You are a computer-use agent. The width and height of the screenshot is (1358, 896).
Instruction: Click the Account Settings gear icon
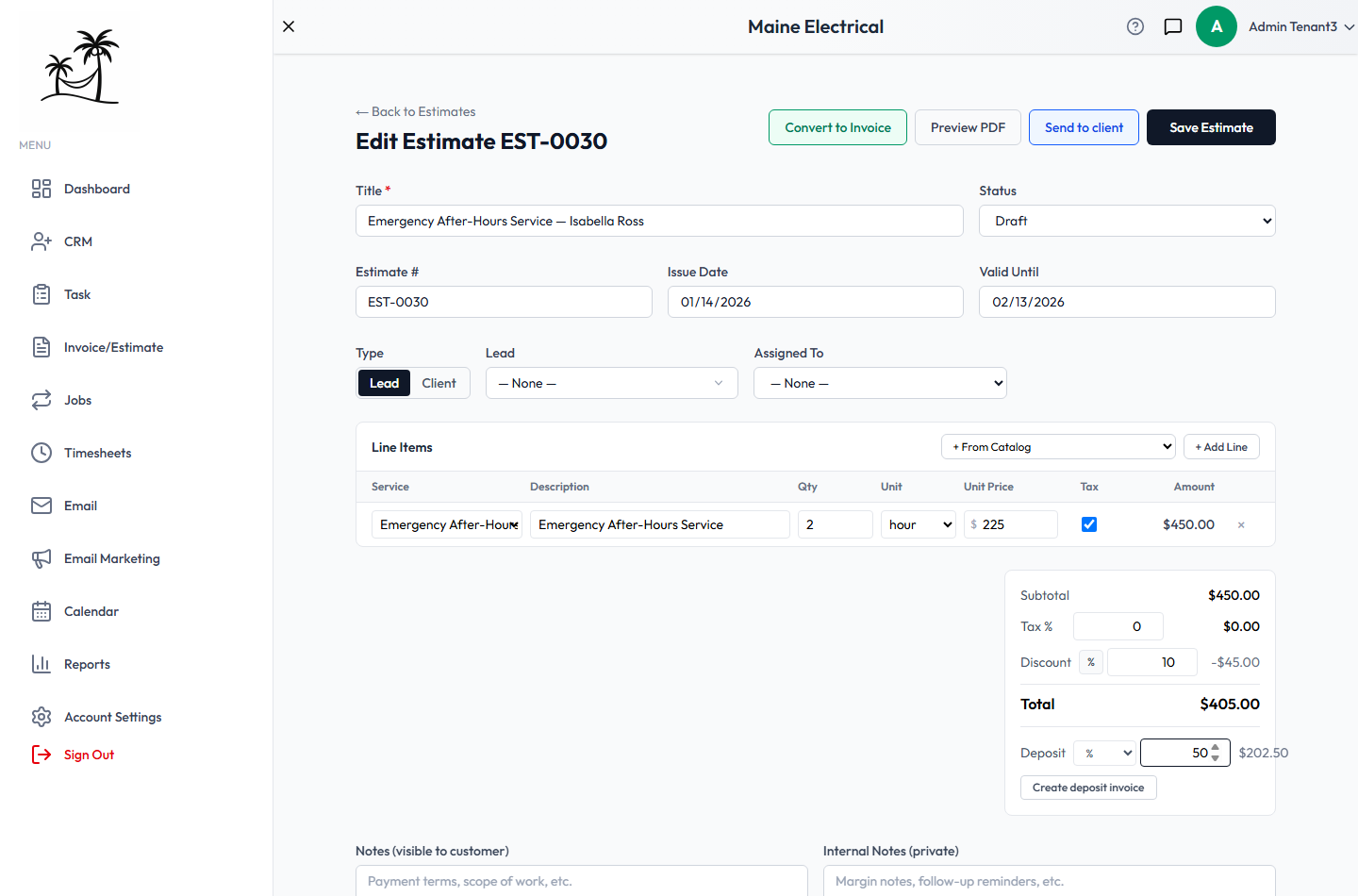[x=41, y=717]
